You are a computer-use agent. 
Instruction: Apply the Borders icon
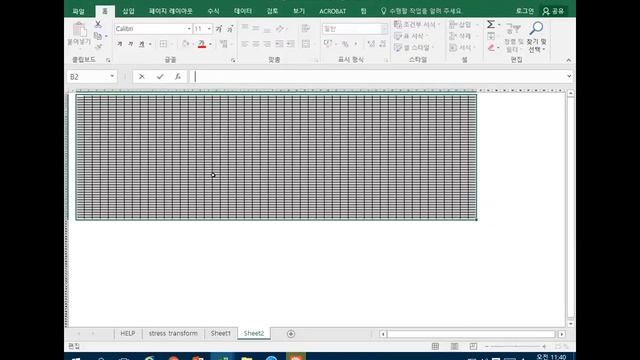[163, 44]
